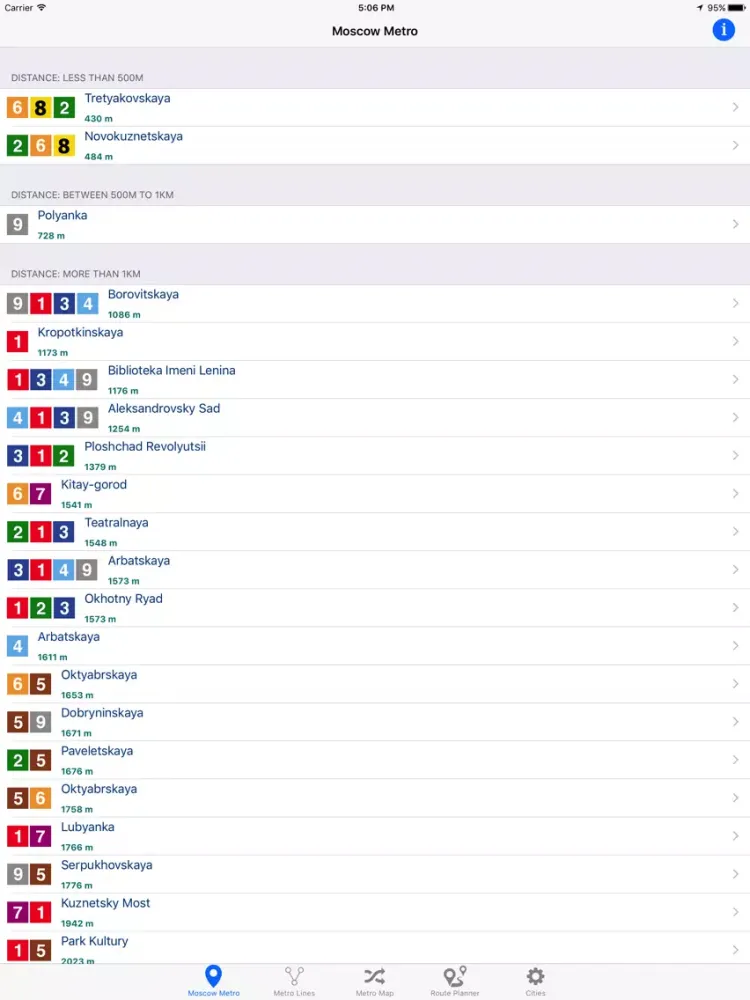Expand the chevron on Polyanka row
Viewport: 750px width, 1000px height.
[735, 224]
